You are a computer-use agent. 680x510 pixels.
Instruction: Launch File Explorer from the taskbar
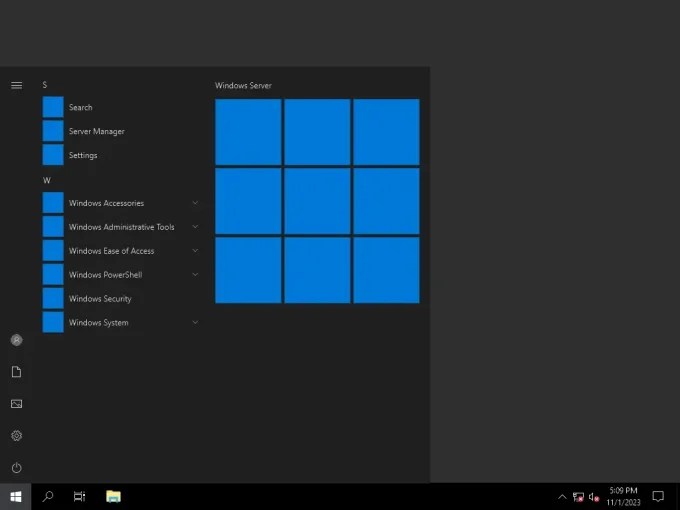(113, 497)
